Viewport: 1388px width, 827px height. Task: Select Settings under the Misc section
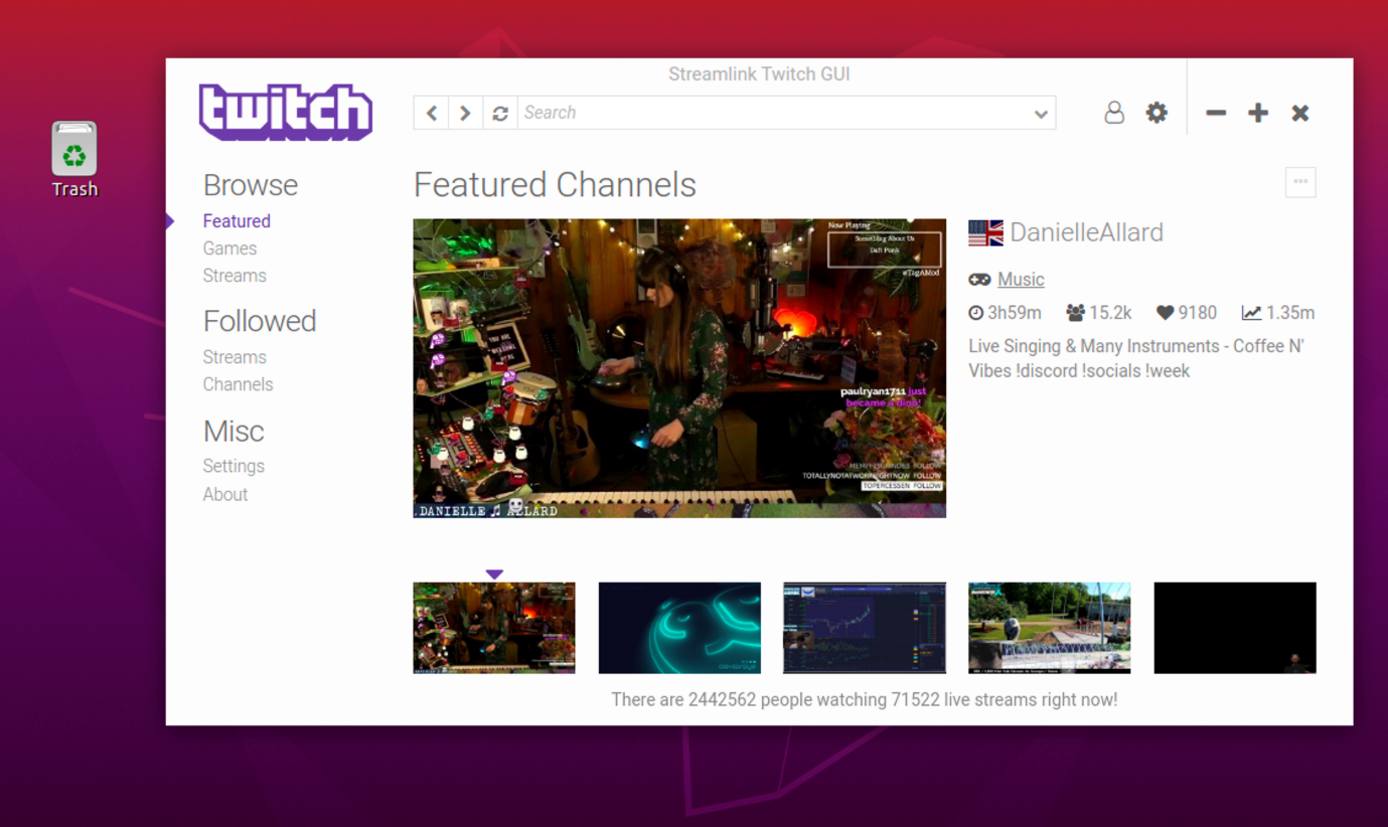[x=233, y=466]
